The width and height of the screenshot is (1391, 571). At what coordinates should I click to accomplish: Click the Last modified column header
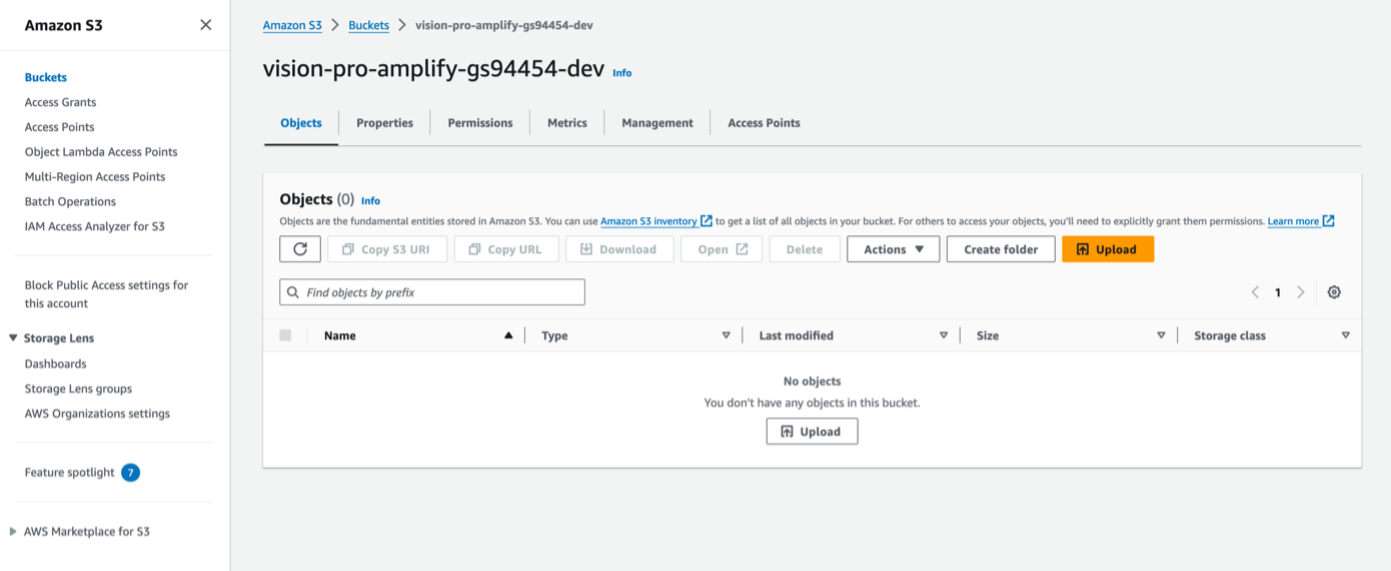(796, 336)
